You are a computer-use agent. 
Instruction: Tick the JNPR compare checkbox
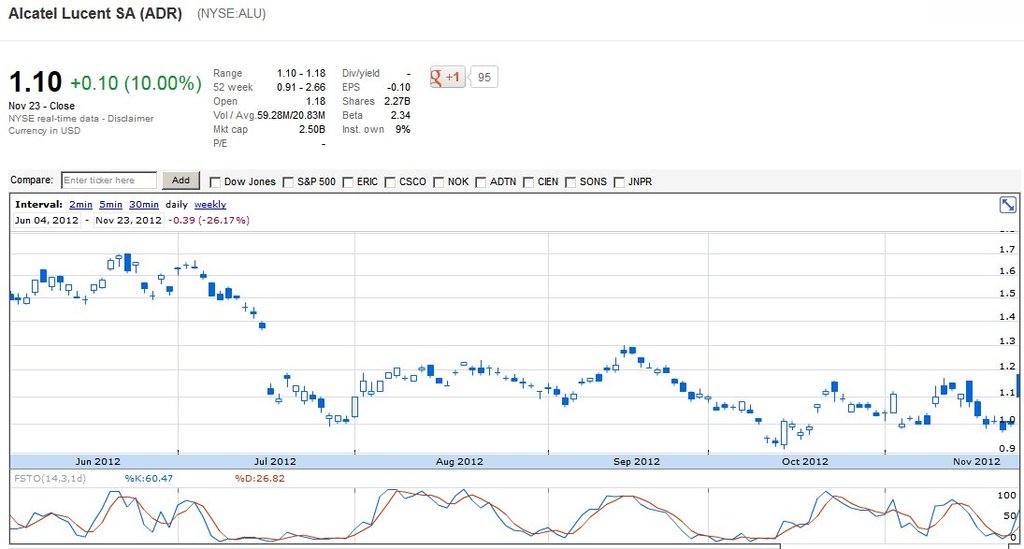pos(619,182)
